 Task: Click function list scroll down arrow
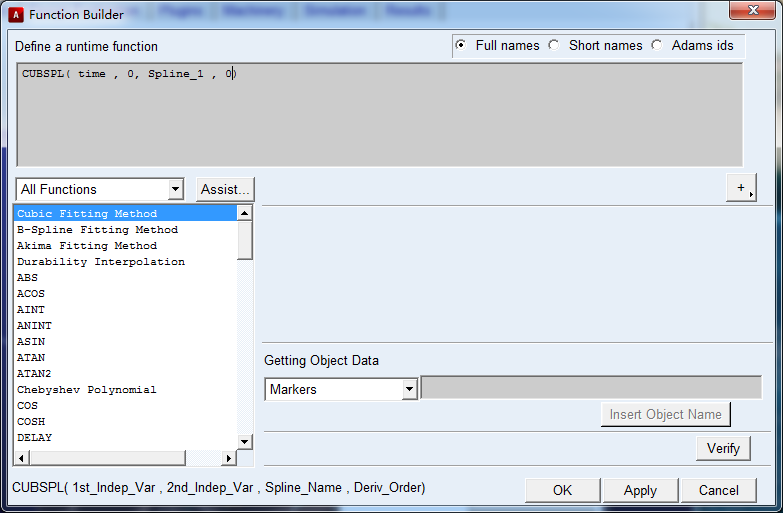tap(245, 442)
